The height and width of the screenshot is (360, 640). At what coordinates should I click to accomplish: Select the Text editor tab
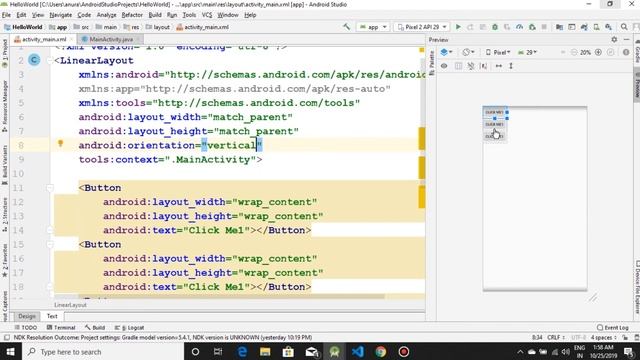pyautogui.click(x=52, y=316)
